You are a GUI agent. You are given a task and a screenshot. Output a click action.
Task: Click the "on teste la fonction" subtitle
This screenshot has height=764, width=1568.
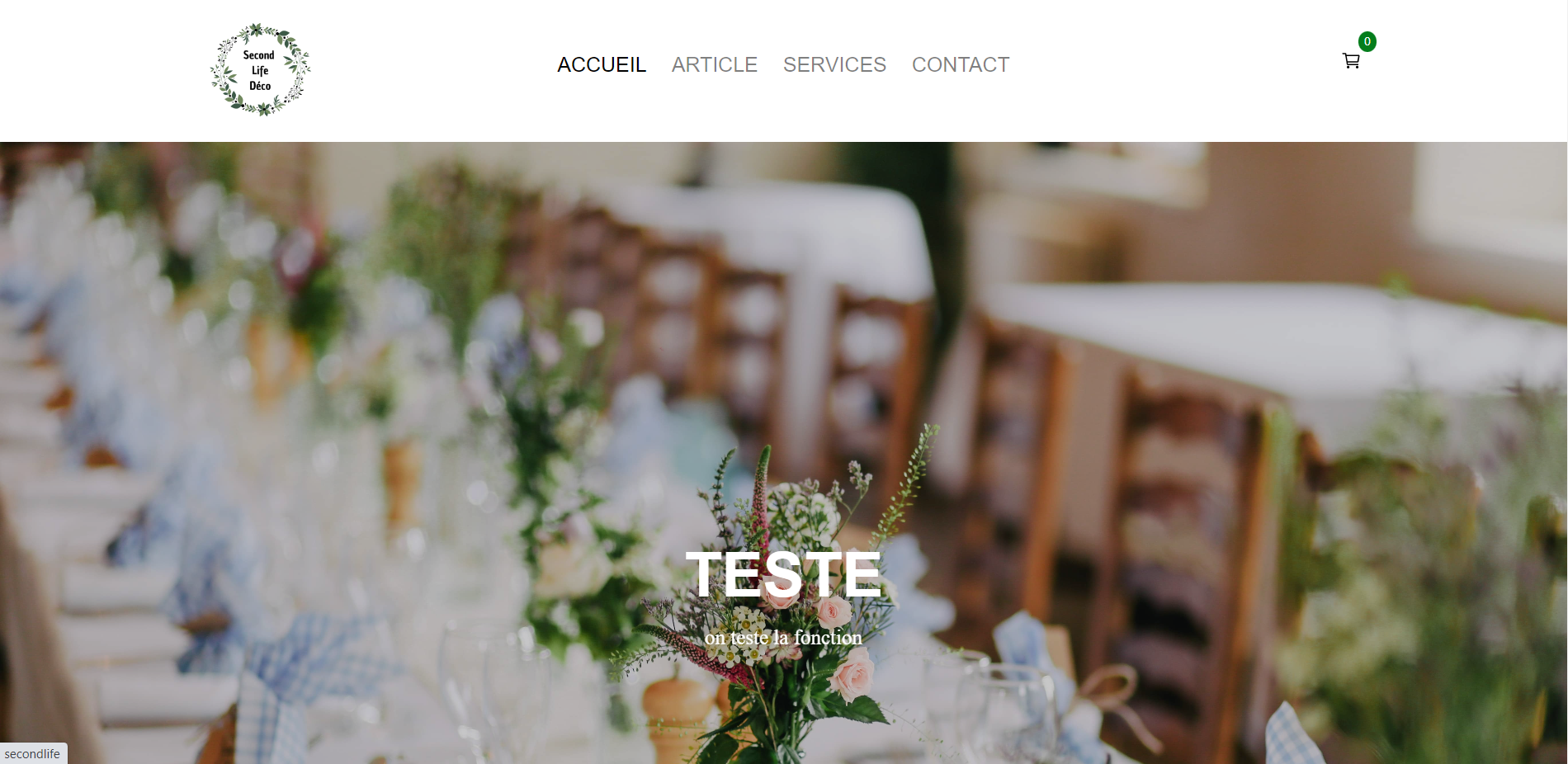783,638
